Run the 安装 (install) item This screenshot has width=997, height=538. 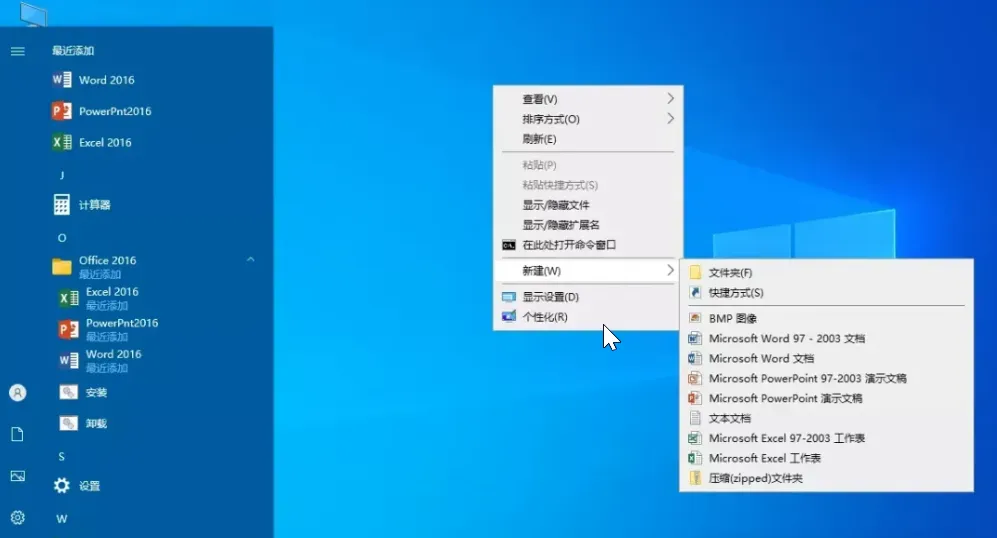83,392
